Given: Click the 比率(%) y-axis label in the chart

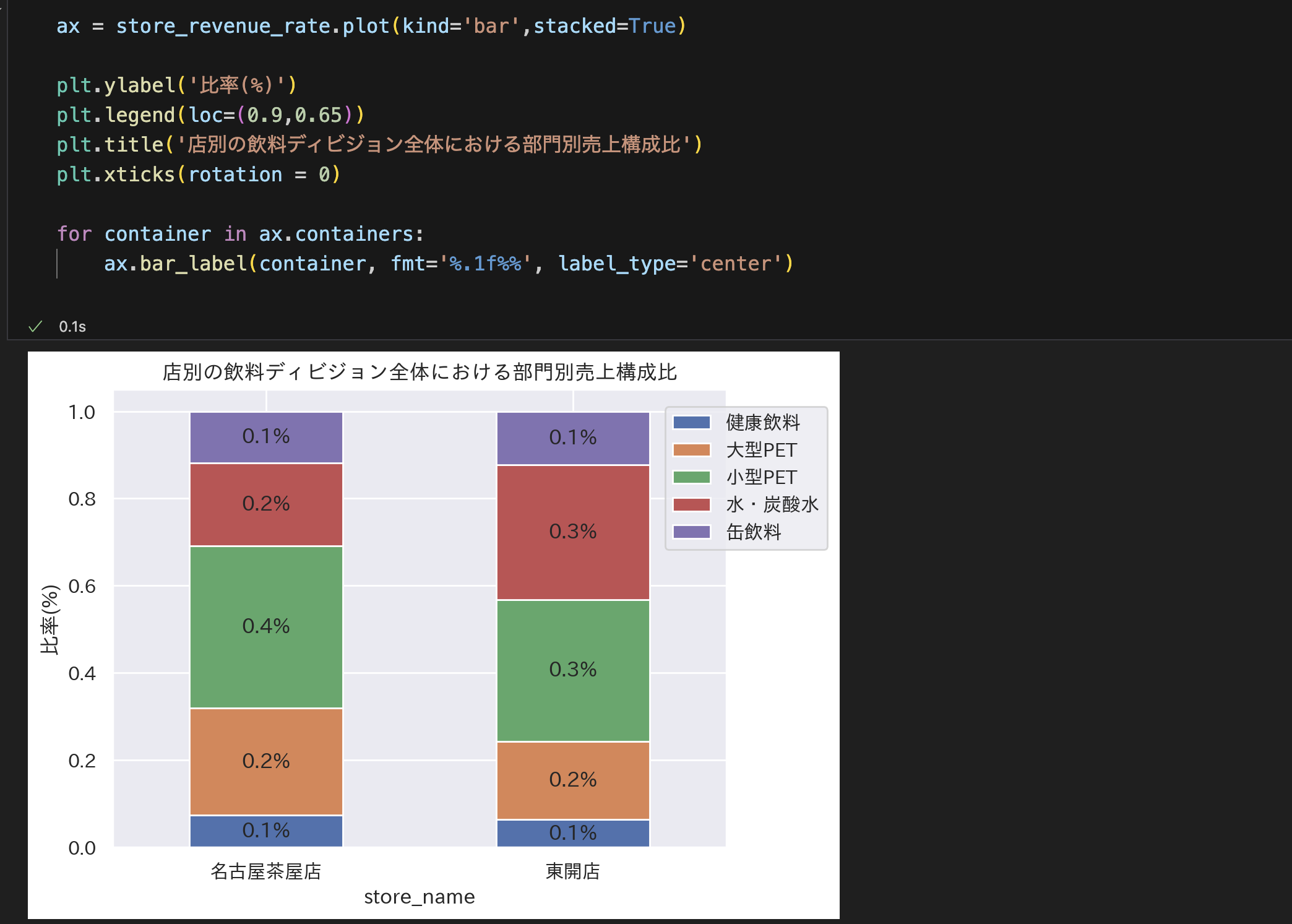Looking at the screenshot, I should 50,619.
